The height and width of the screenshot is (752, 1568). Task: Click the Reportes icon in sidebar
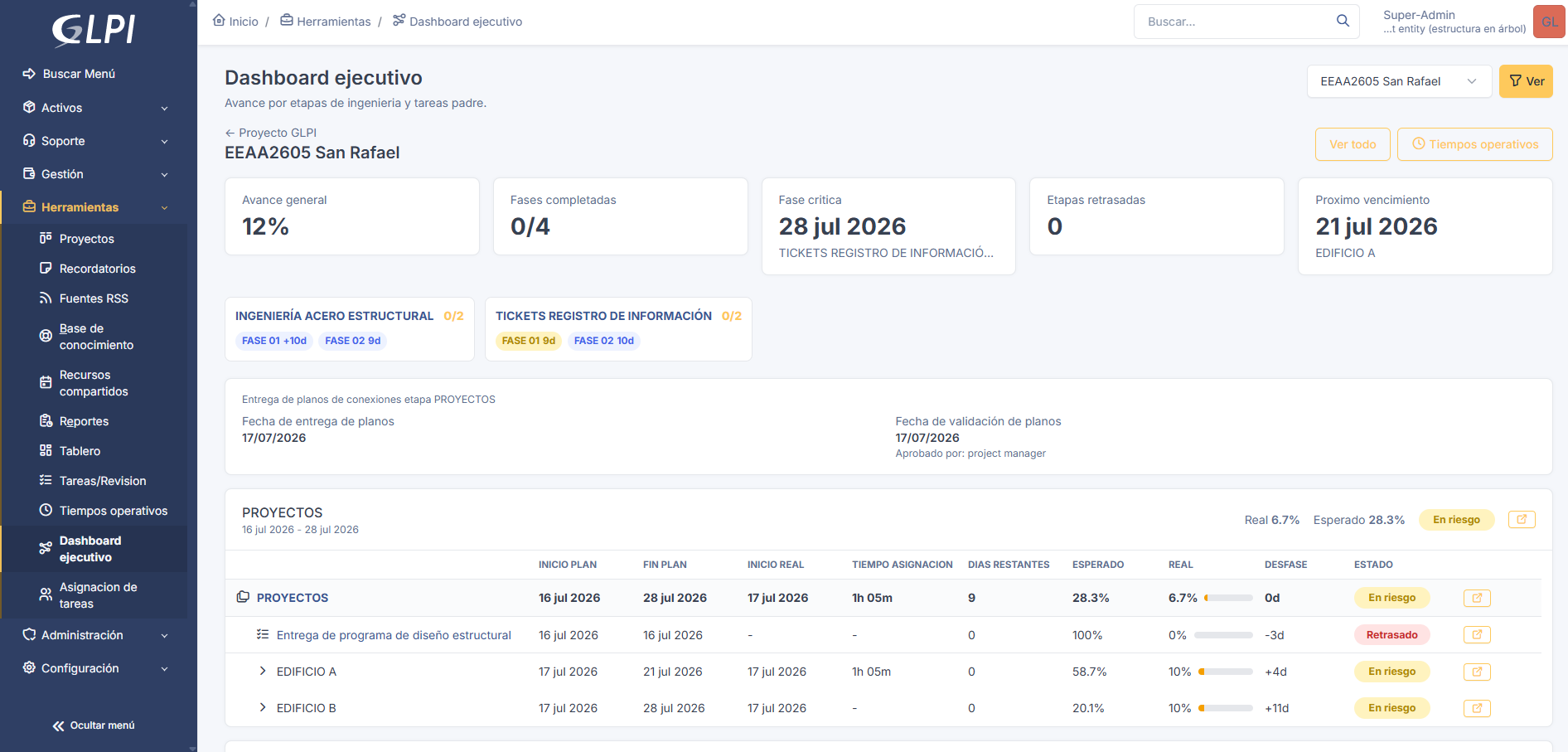tap(46, 420)
